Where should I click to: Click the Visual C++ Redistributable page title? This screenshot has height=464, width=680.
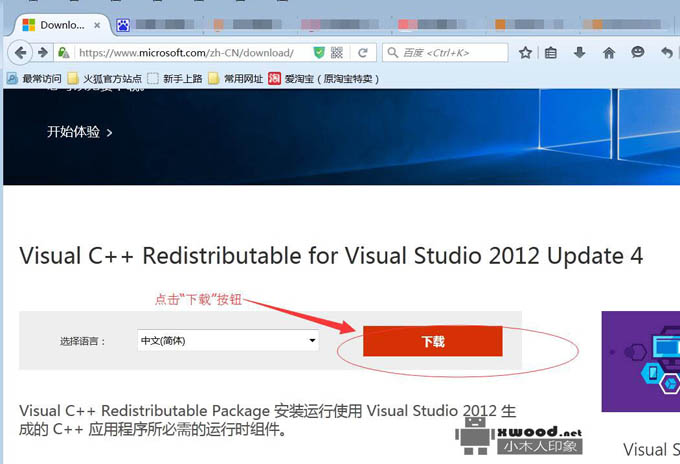click(331, 255)
